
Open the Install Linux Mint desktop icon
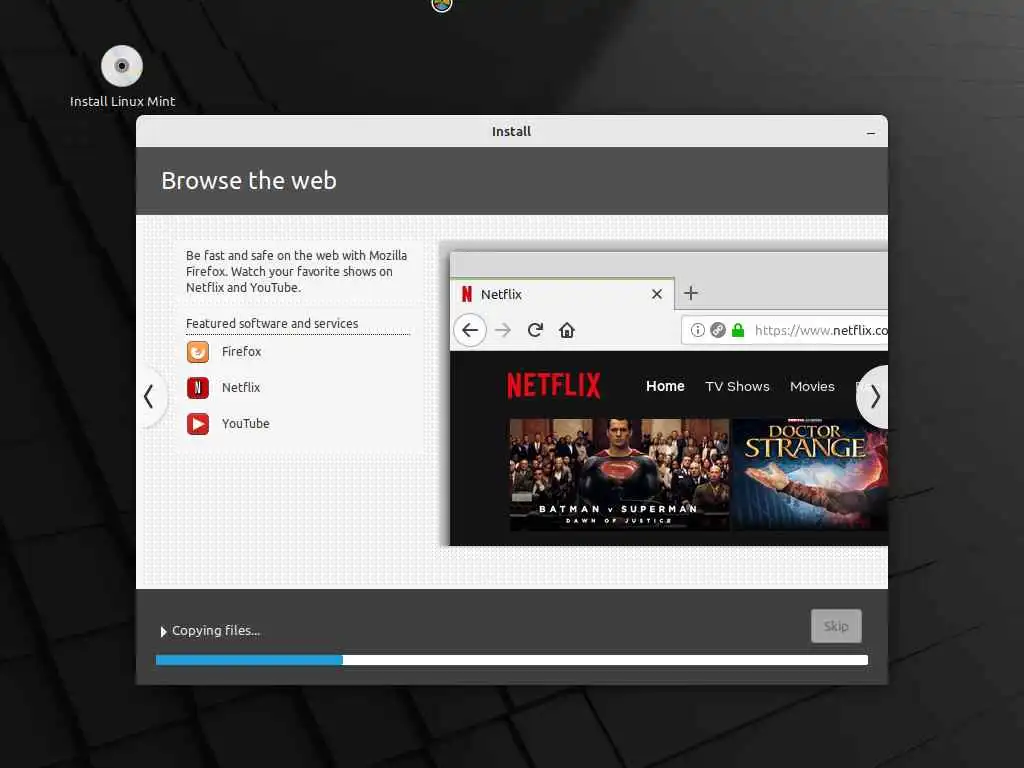tap(122, 76)
